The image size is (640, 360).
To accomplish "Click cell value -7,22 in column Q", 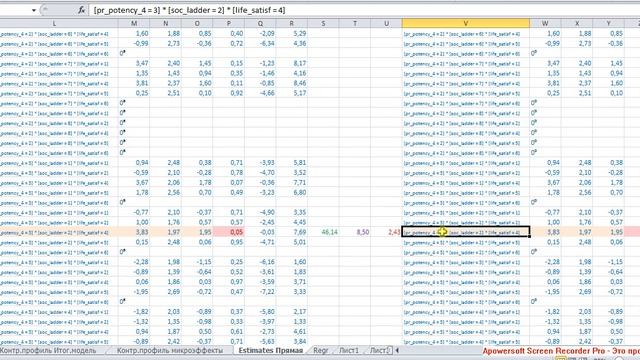I will [267, 292].
